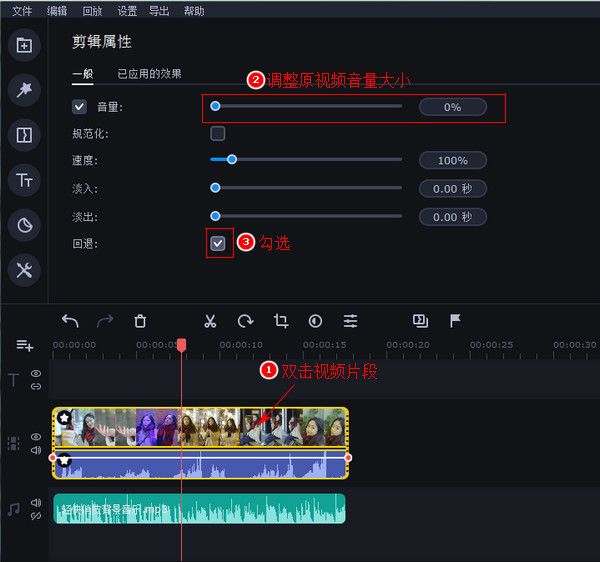Click the 100% speed value field
This screenshot has height=562, width=600.
pyautogui.click(x=453, y=160)
